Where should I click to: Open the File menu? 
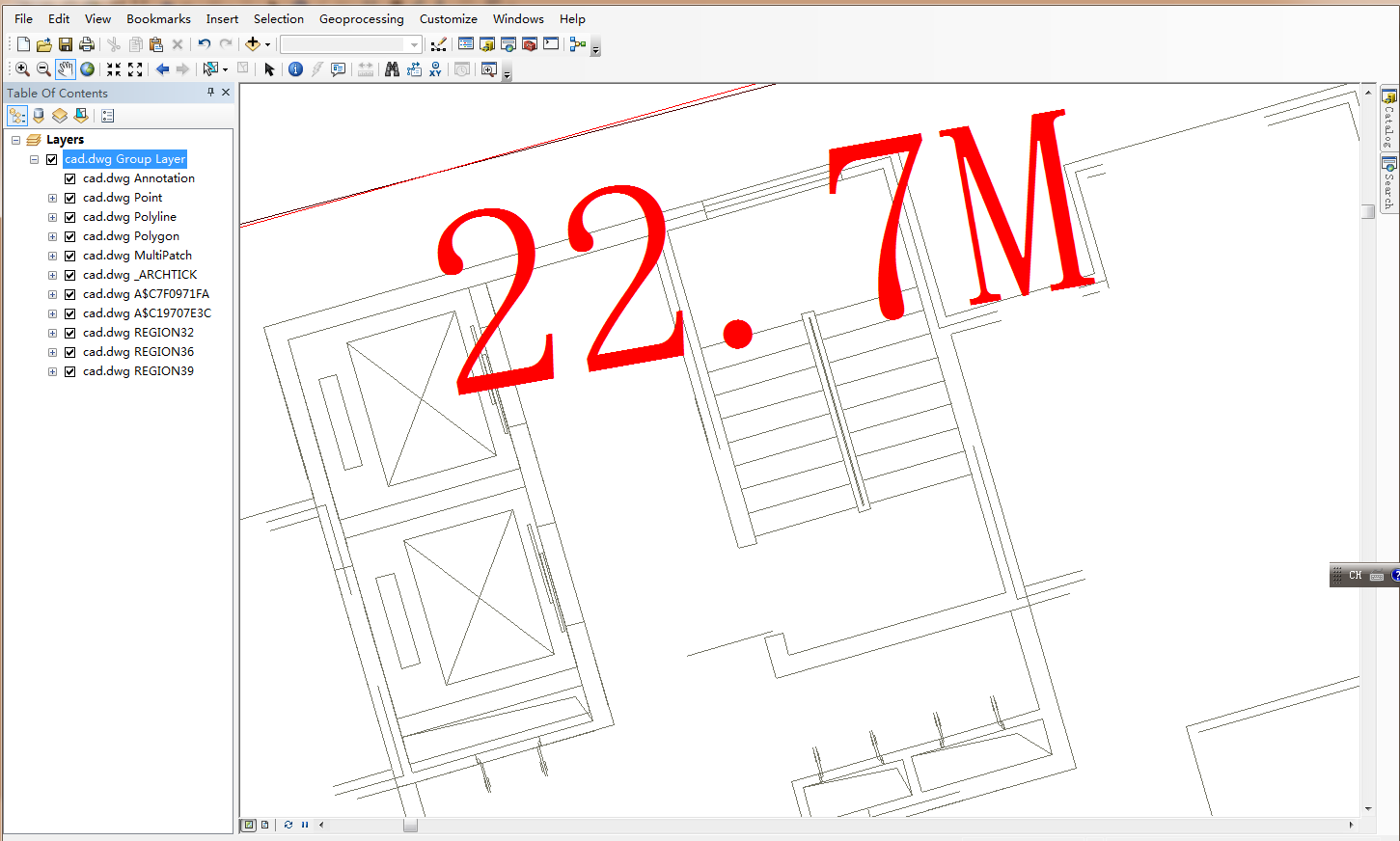pos(24,18)
